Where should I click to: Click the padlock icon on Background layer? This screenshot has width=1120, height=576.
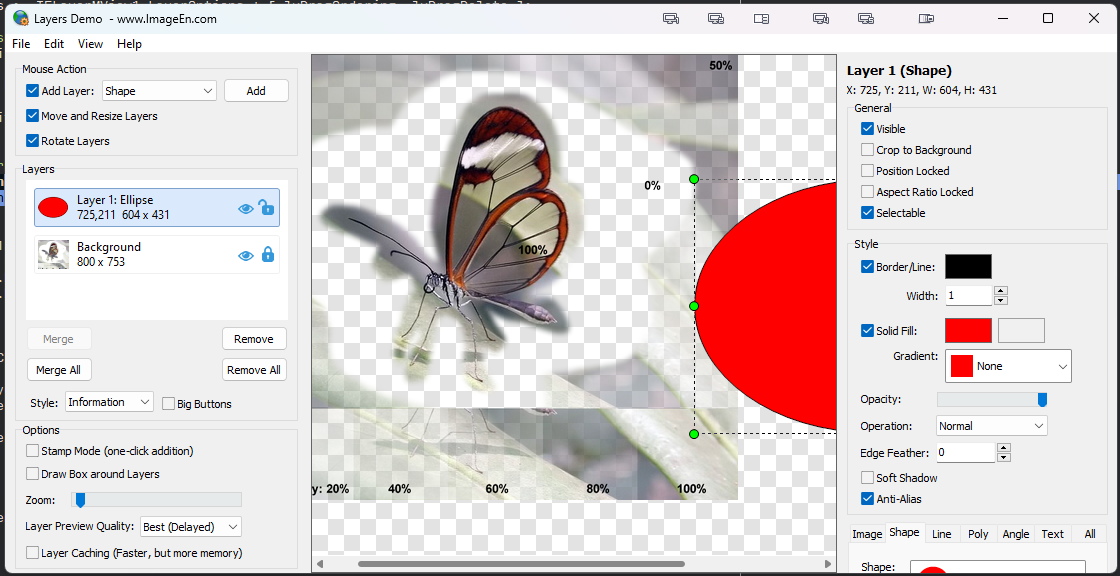tap(268, 254)
